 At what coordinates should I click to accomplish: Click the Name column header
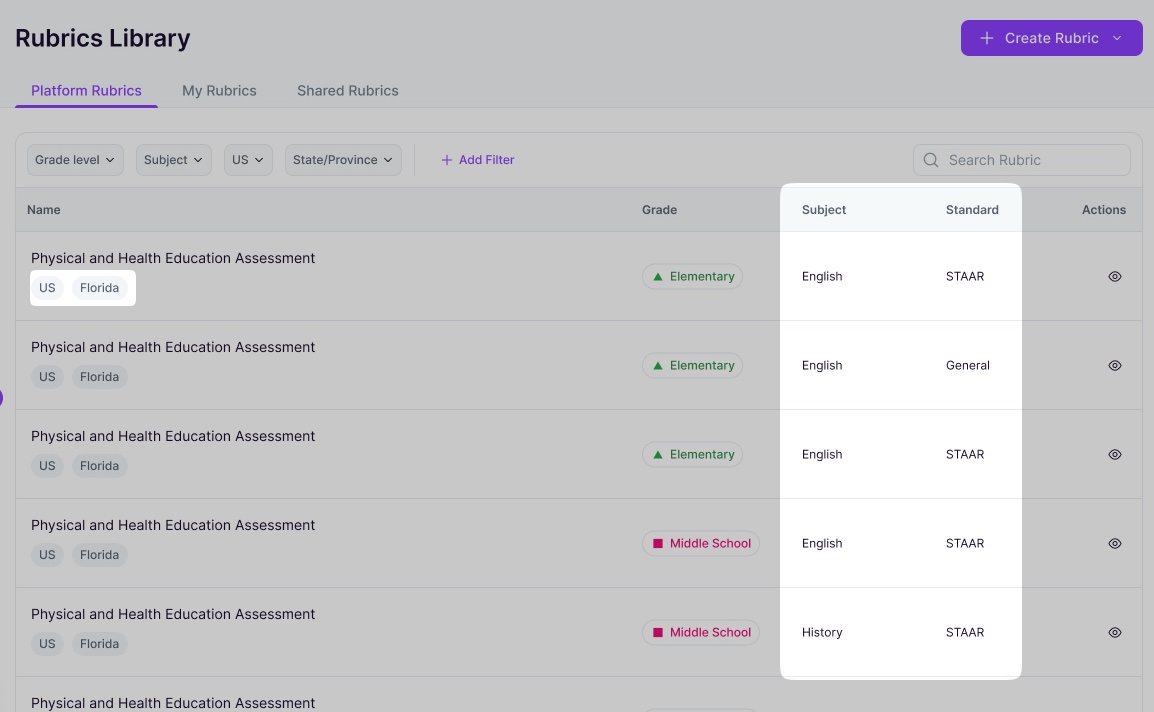pos(43,210)
